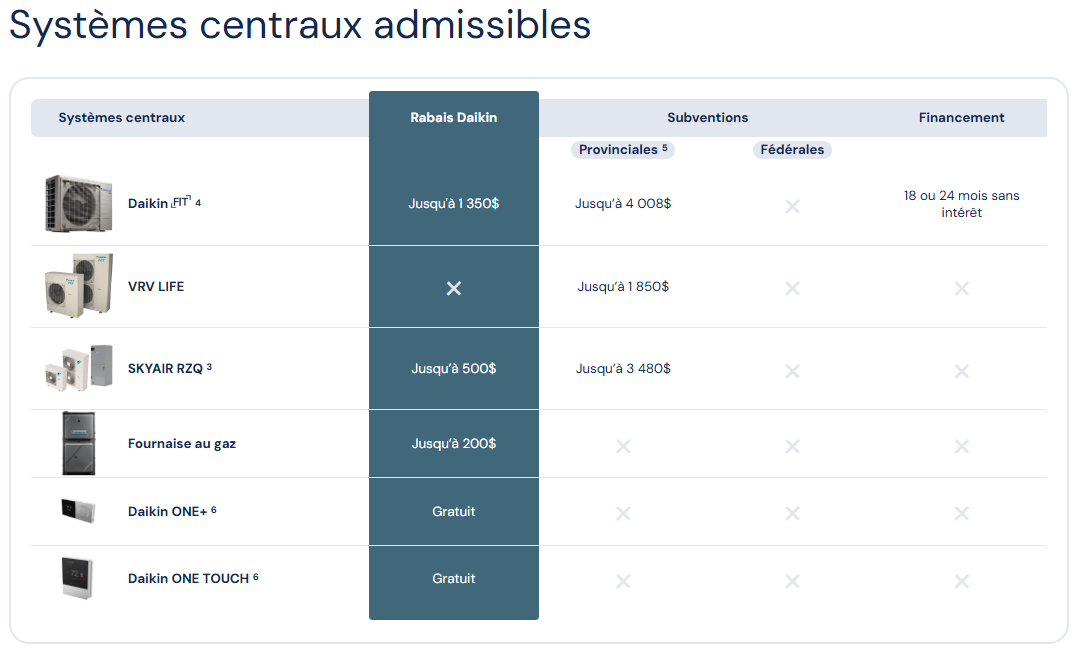
Task: Click the Rabais Daikin column header
Action: pos(454,118)
